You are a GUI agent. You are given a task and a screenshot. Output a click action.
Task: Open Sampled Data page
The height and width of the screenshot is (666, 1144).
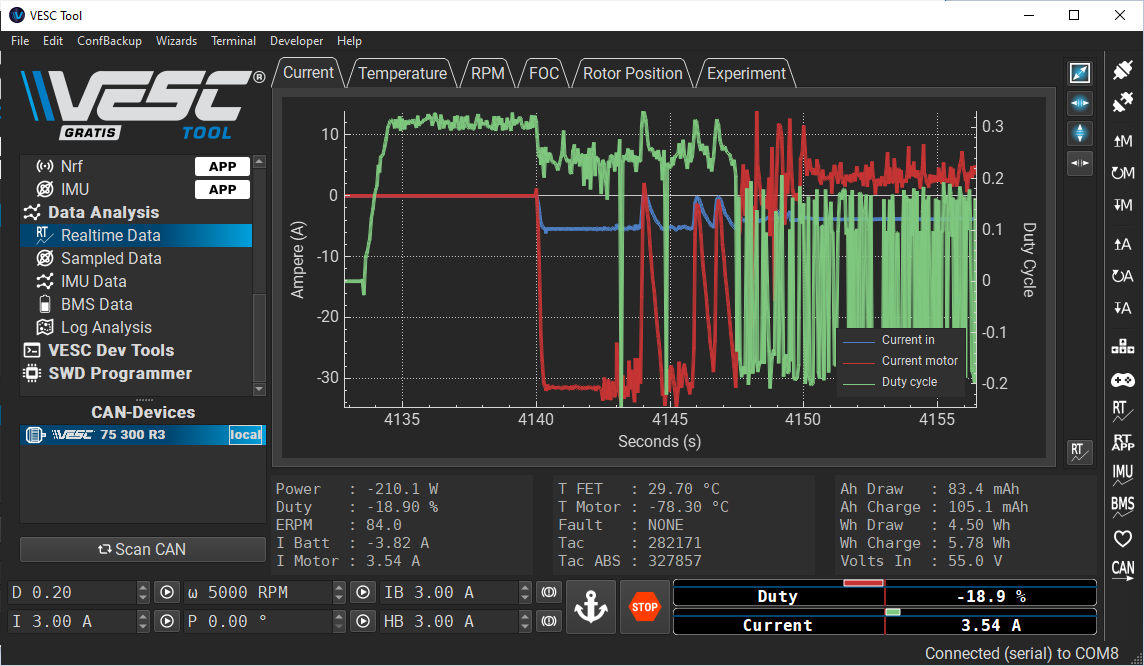pyautogui.click(x=136, y=258)
